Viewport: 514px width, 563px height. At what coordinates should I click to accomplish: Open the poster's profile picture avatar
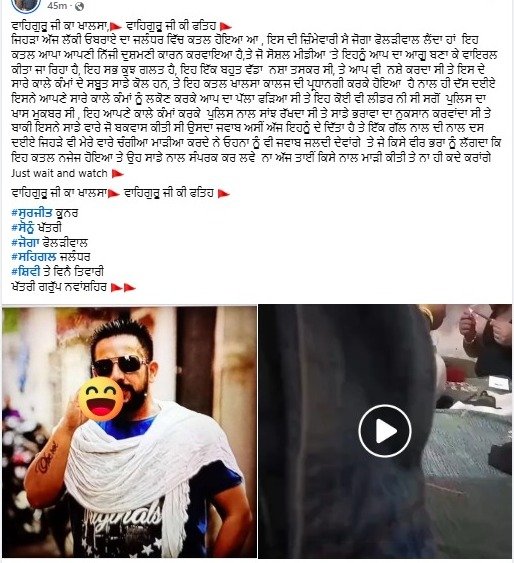point(25,5)
